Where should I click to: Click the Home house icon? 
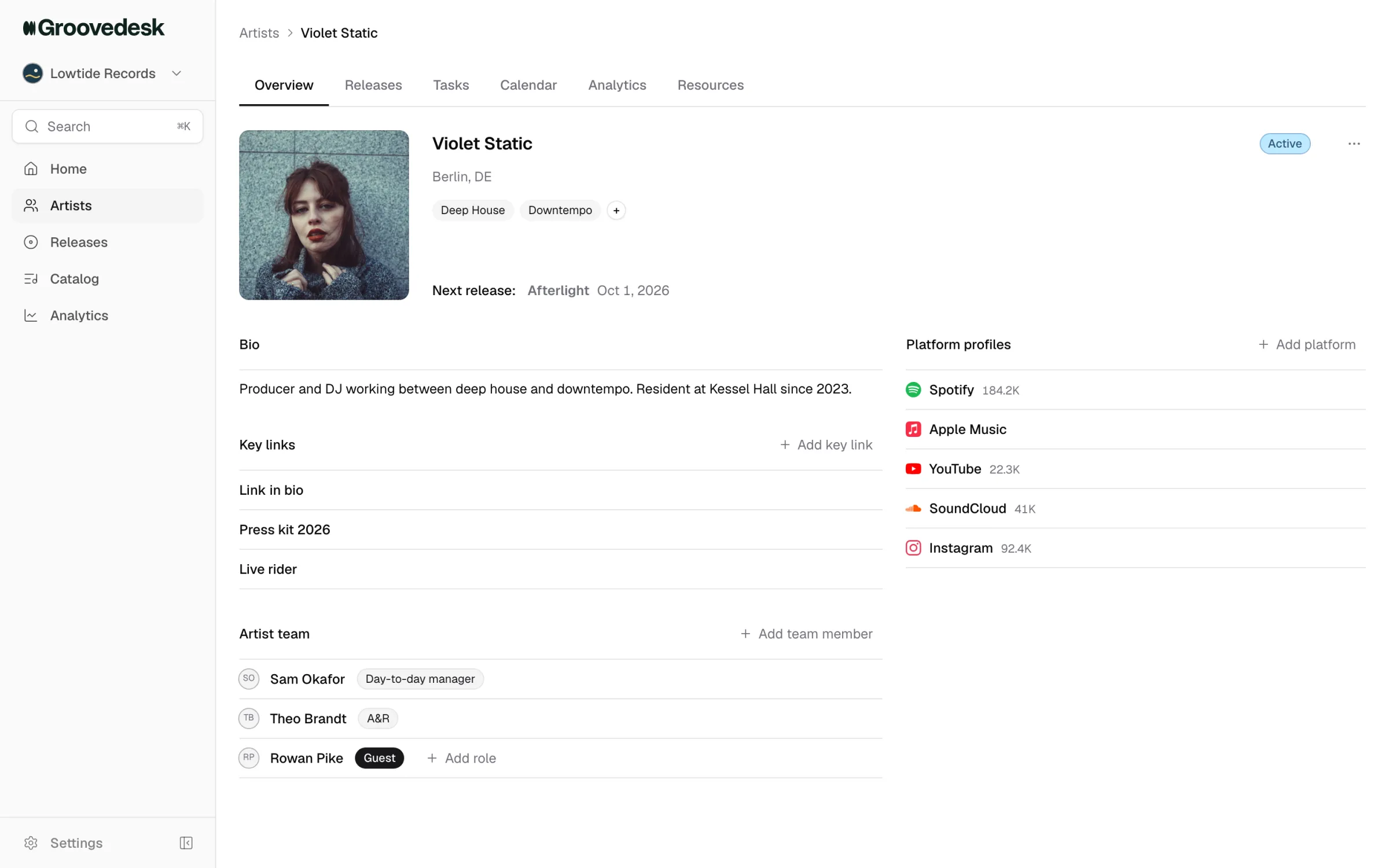pyautogui.click(x=31, y=169)
